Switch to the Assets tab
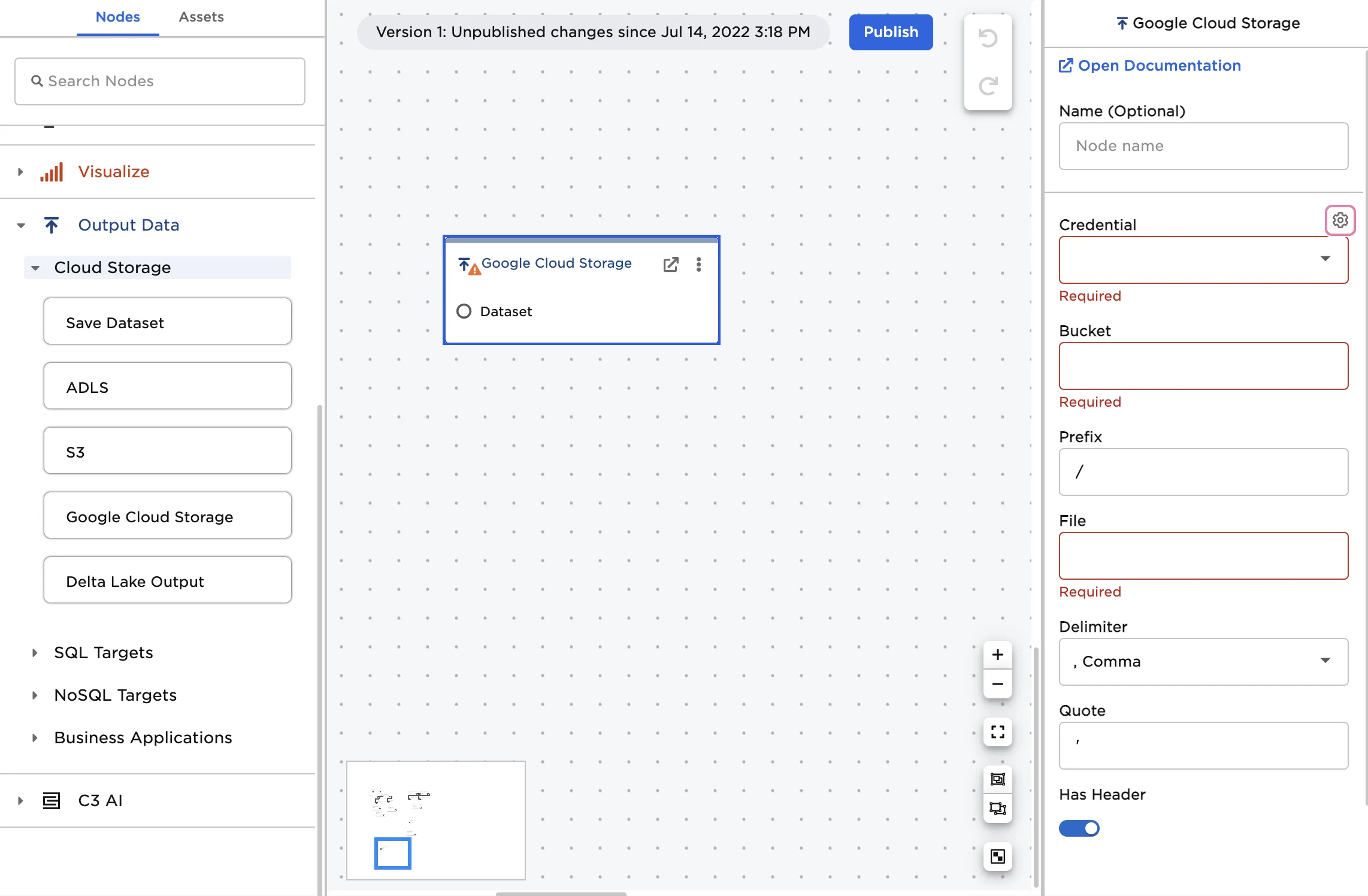 201,17
